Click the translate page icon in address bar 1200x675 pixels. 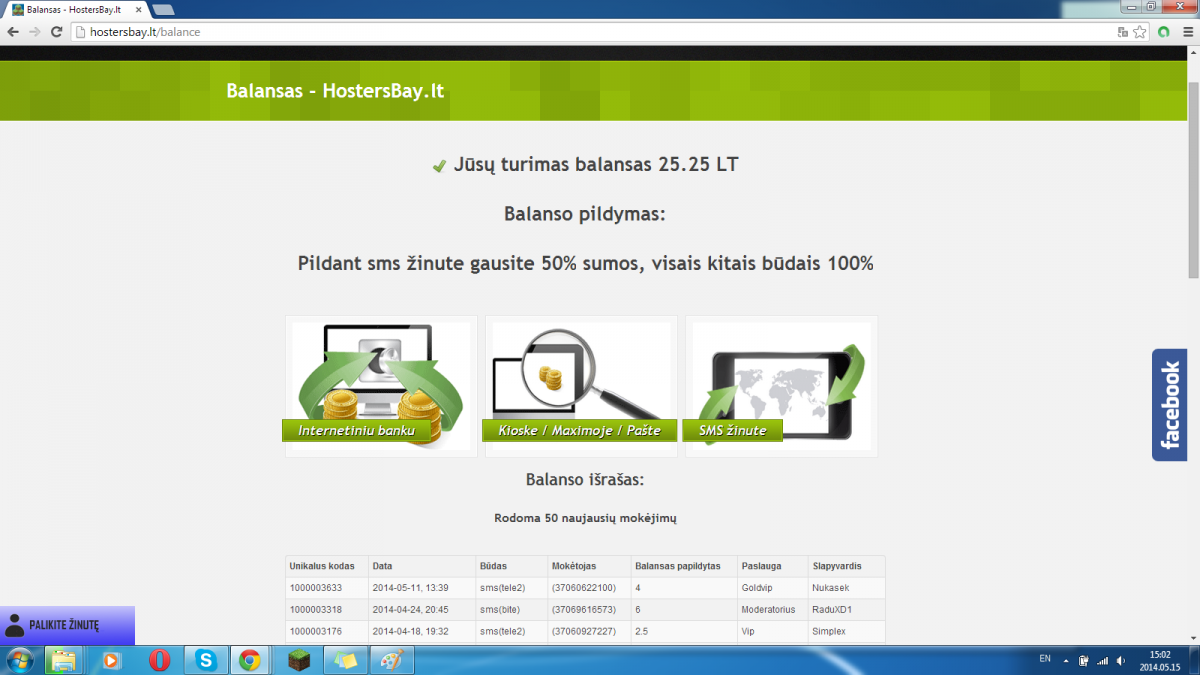click(x=1123, y=32)
